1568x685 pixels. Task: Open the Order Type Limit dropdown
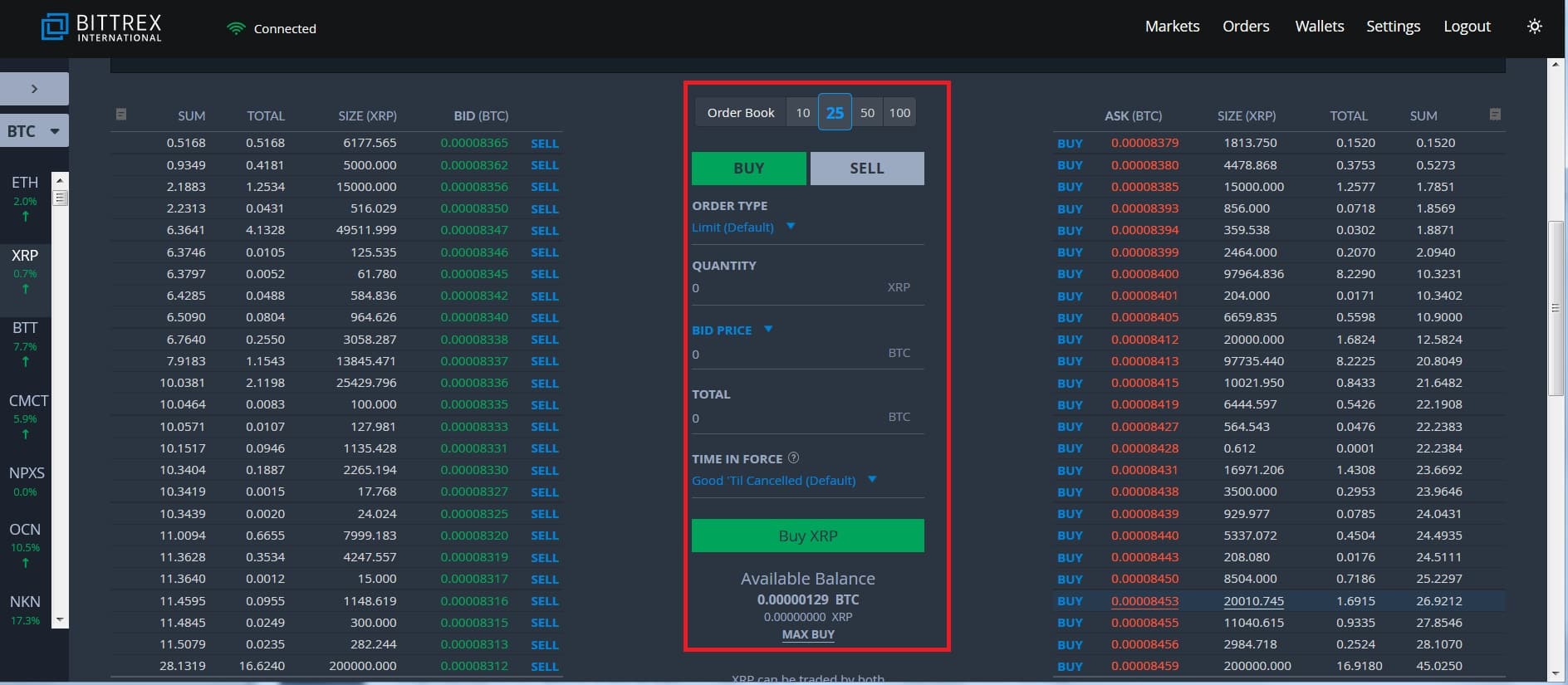(x=743, y=227)
